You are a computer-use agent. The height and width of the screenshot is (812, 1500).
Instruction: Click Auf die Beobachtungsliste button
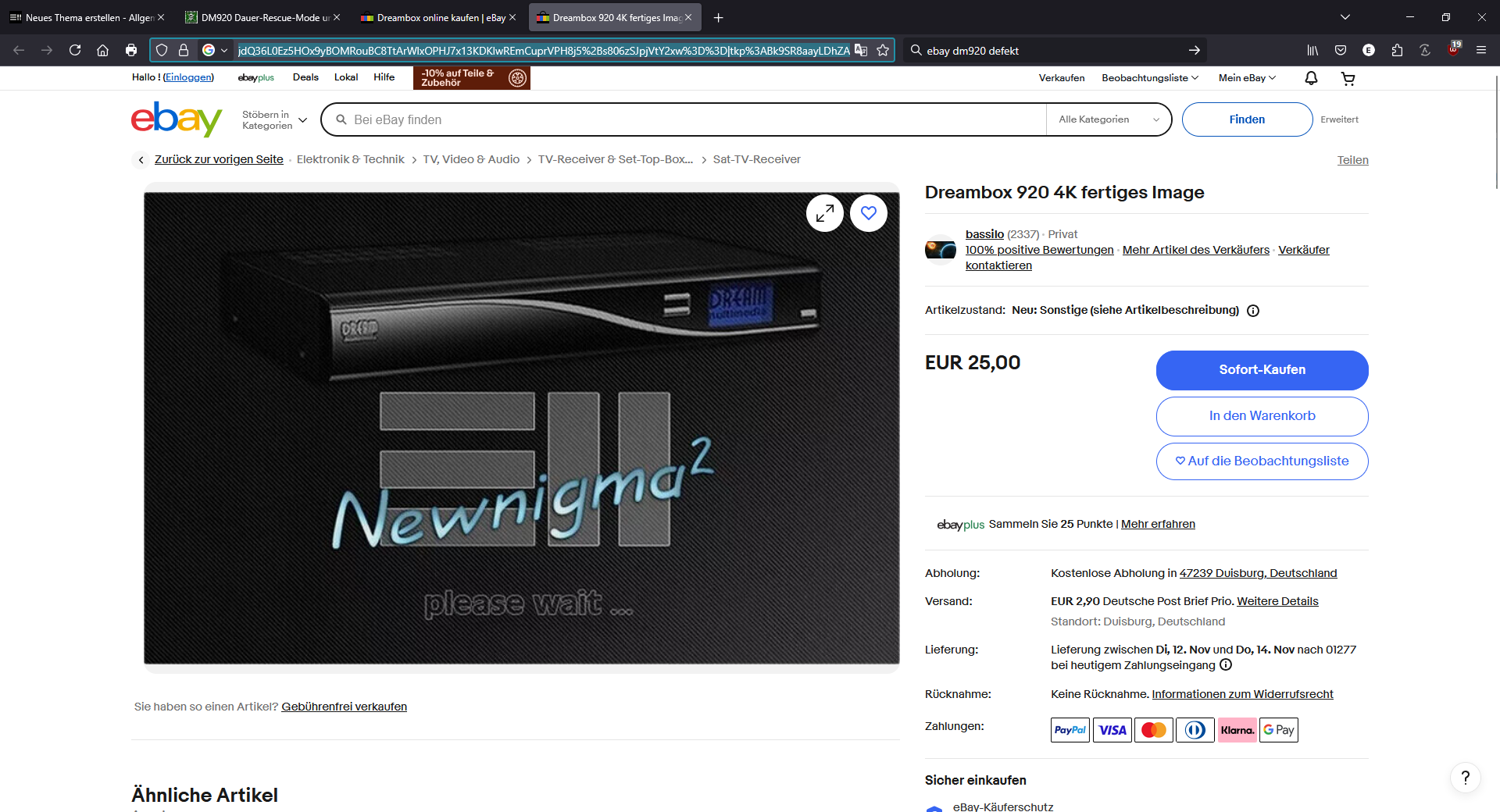(x=1262, y=461)
